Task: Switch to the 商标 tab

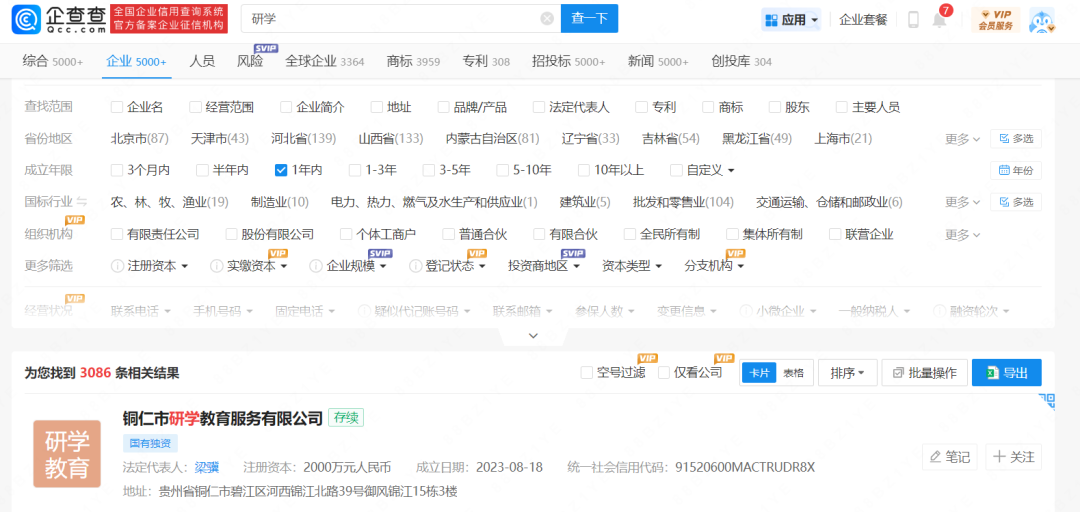Action: click(413, 61)
